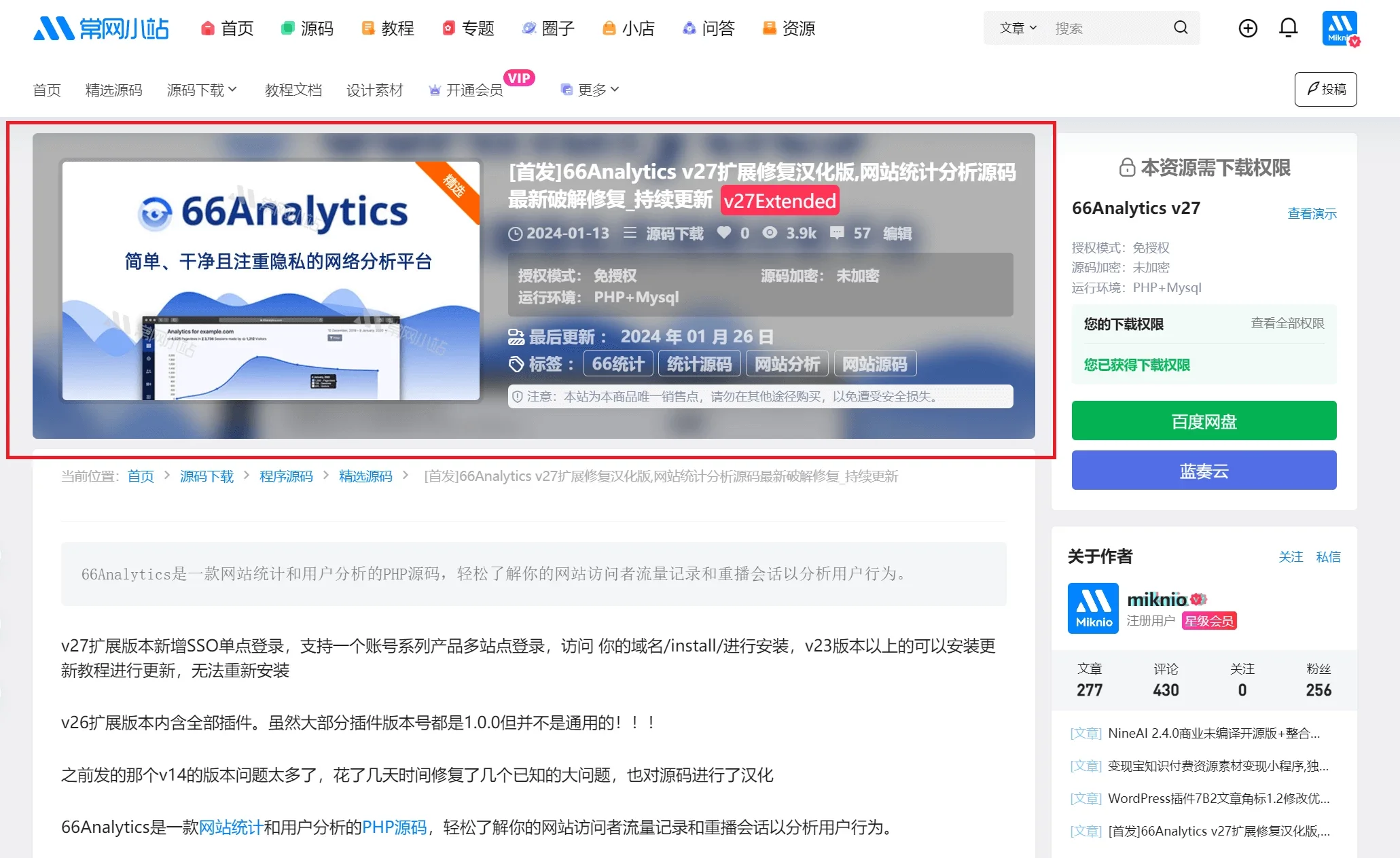The height and width of the screenshot is (858, 1400).
Task: Open the Miknio avatar in the top corner
Action: tap(1340, 28)
